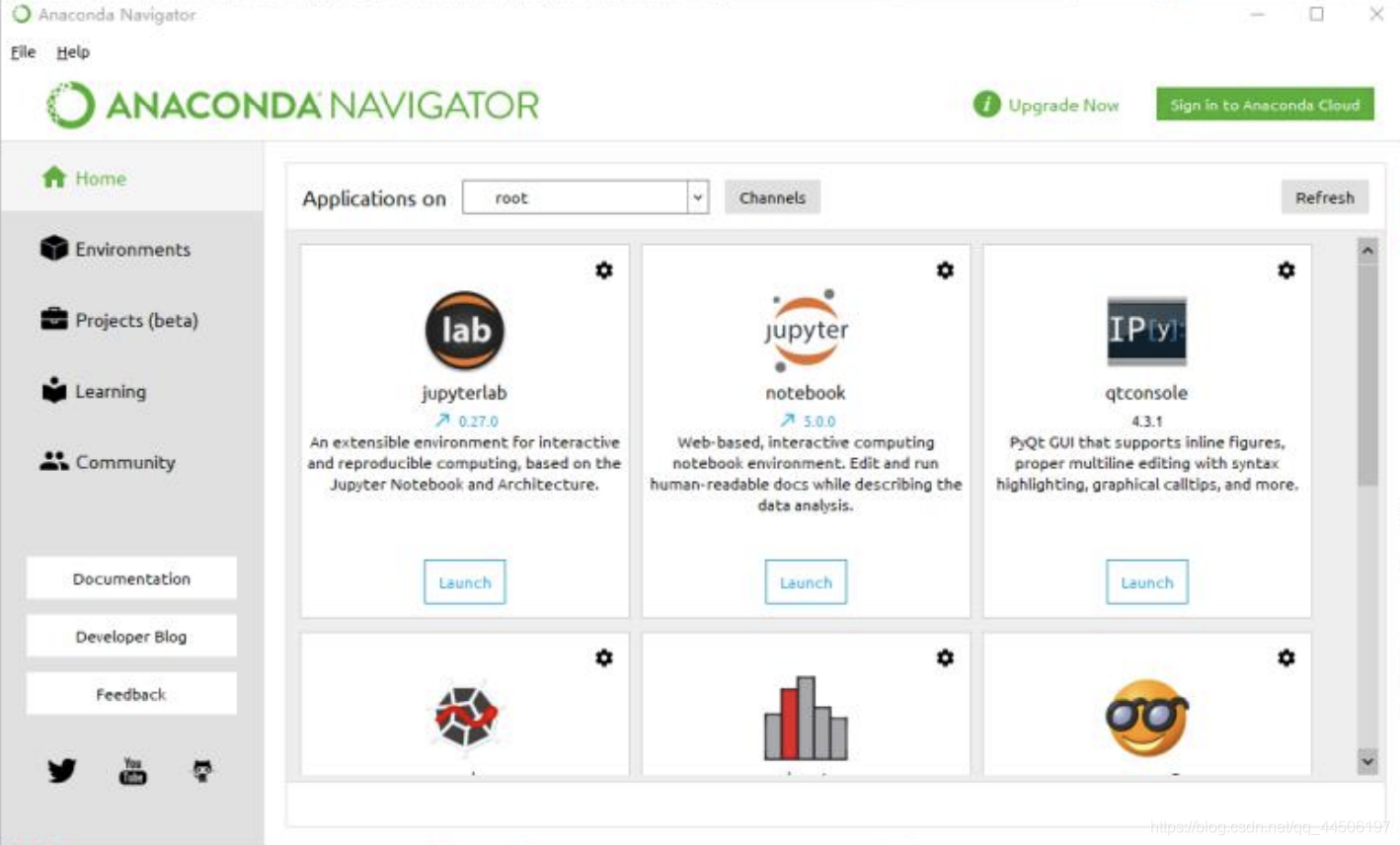Open the File menu
This screenshot has height=845, width=1400.
tap(24, 52)
